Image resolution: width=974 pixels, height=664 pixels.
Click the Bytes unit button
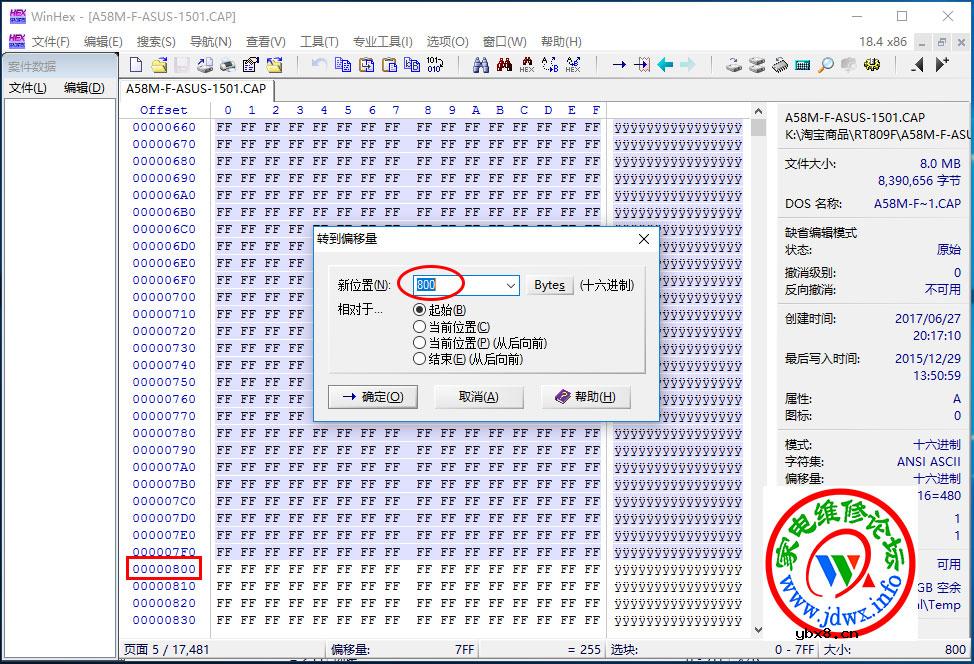pyautogui.click(x=549, y=285)
